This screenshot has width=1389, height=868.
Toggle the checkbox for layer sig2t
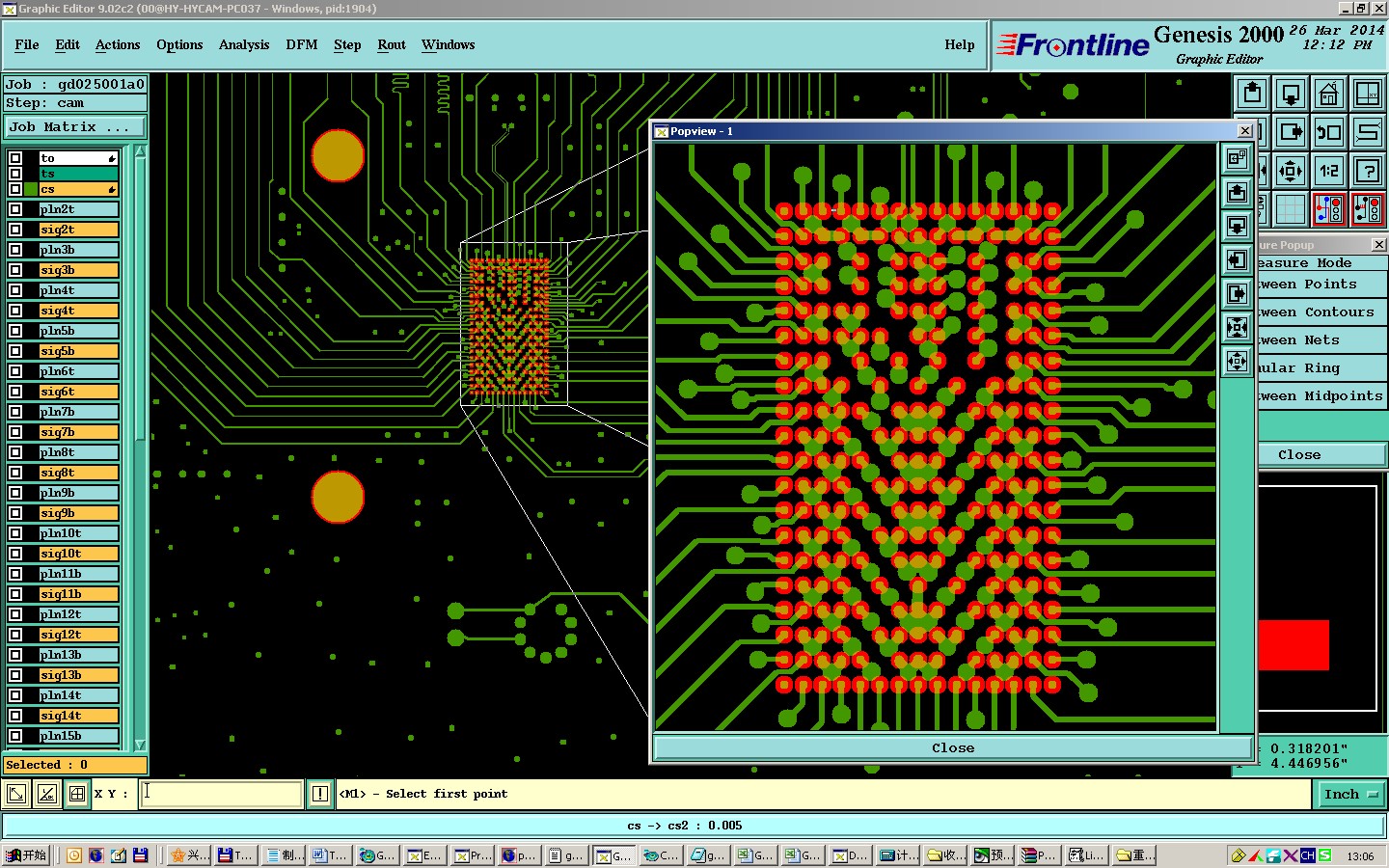[x=15, y=230]
